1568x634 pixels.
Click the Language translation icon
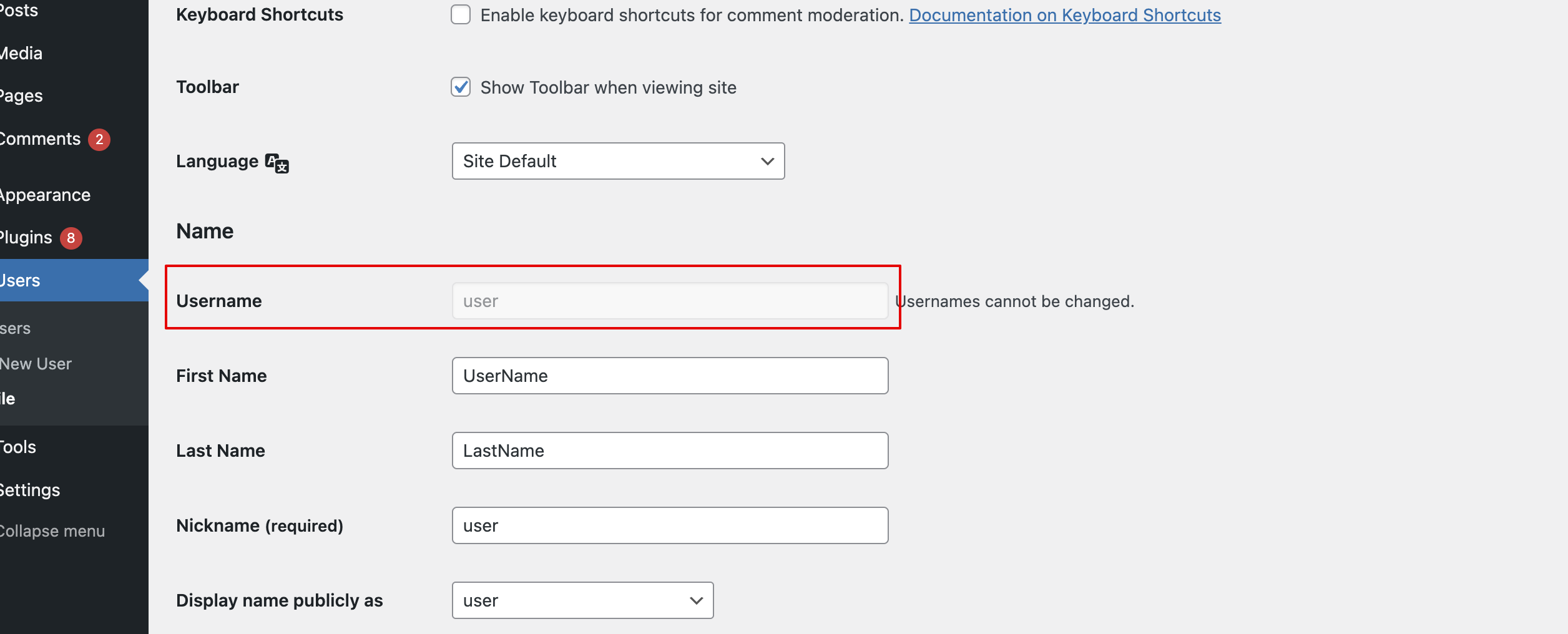pyautogui.click(x=277, y=163)
